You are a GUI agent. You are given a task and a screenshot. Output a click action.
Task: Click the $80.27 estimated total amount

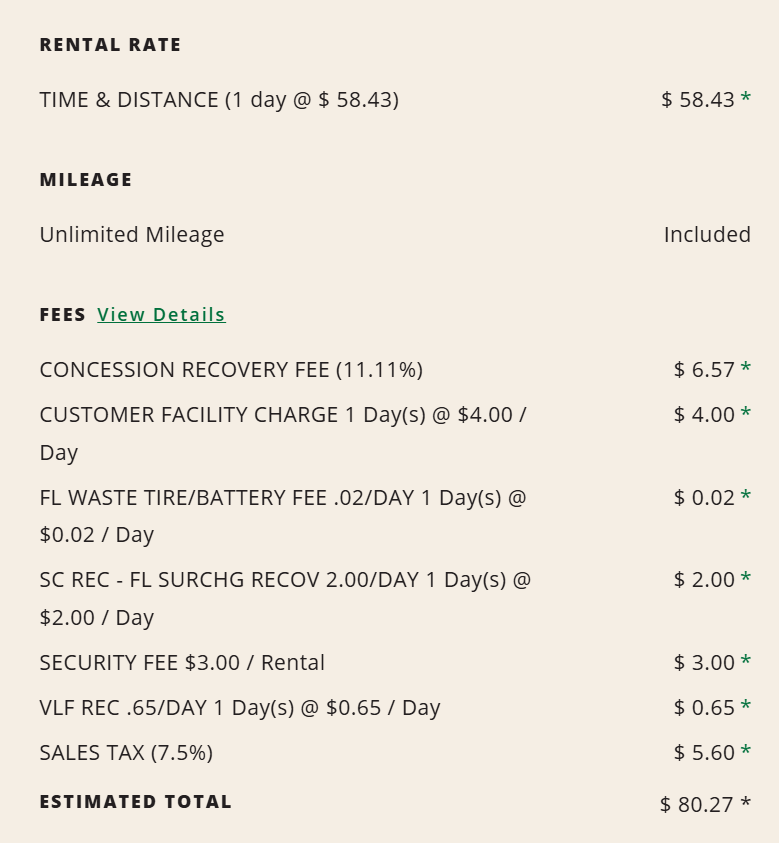pyautogui.click(x=697, y=805)
